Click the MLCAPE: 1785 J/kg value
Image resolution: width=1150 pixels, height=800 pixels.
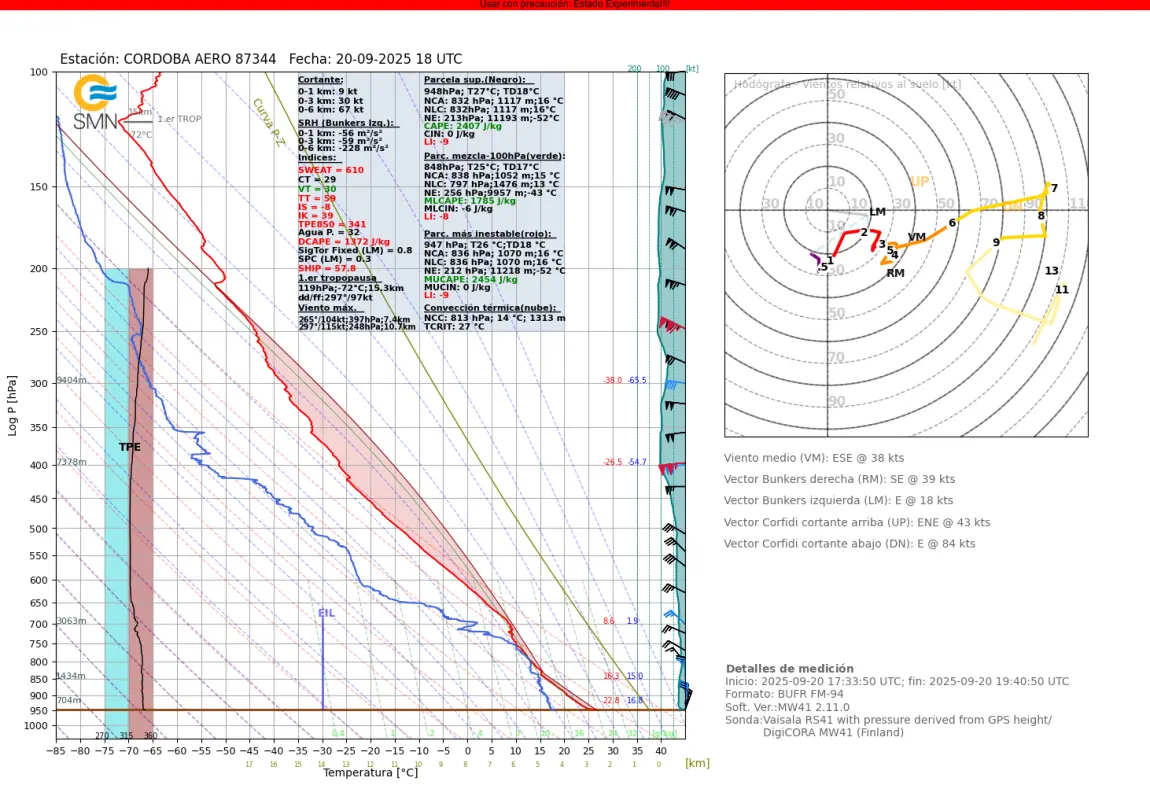[x=469, y=200]
